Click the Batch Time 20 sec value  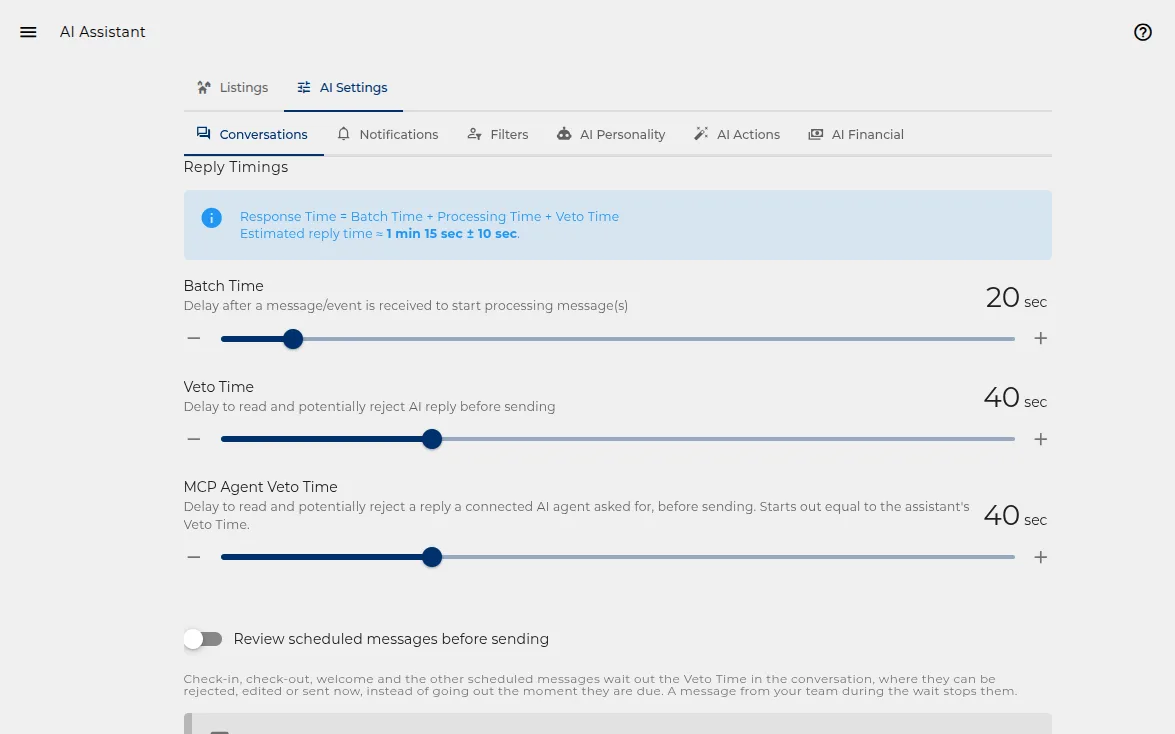coord(1016,298)
